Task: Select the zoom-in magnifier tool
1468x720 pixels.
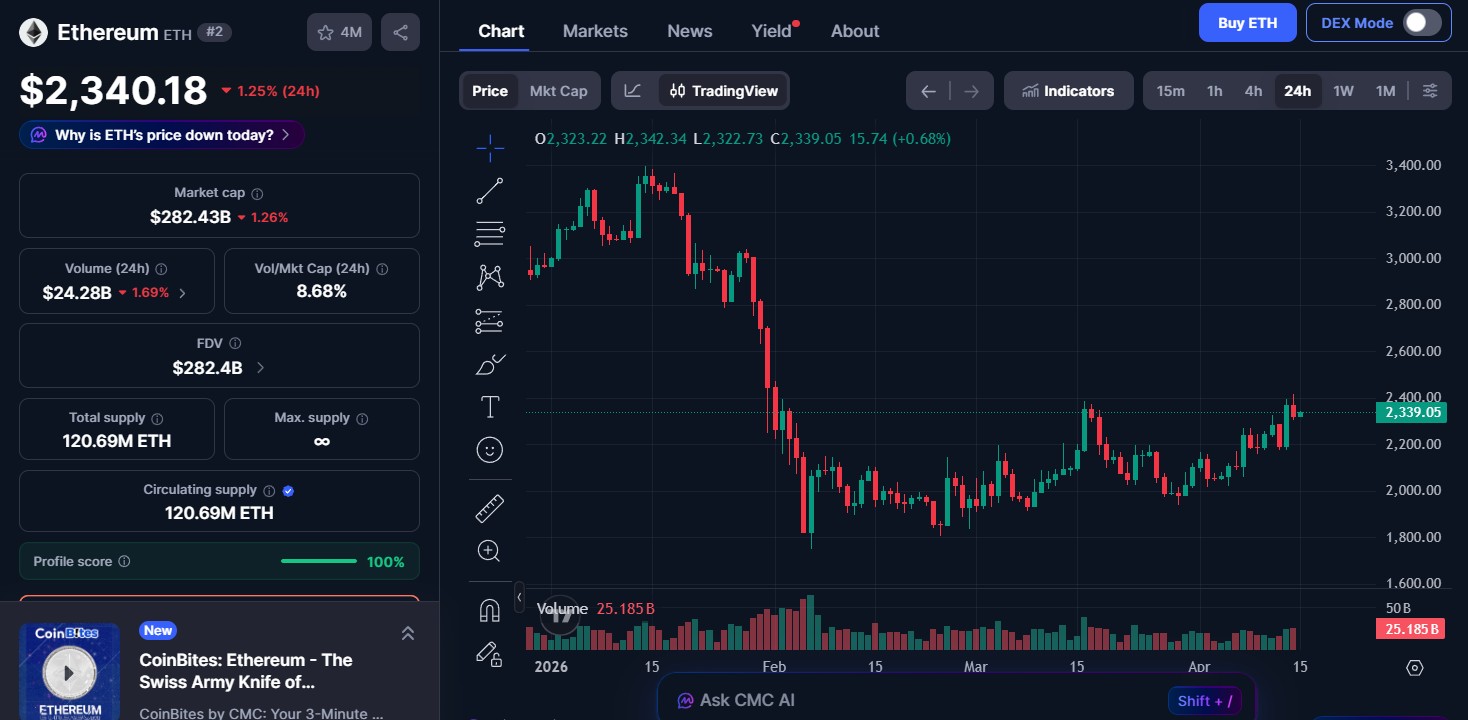Action: 490,550
